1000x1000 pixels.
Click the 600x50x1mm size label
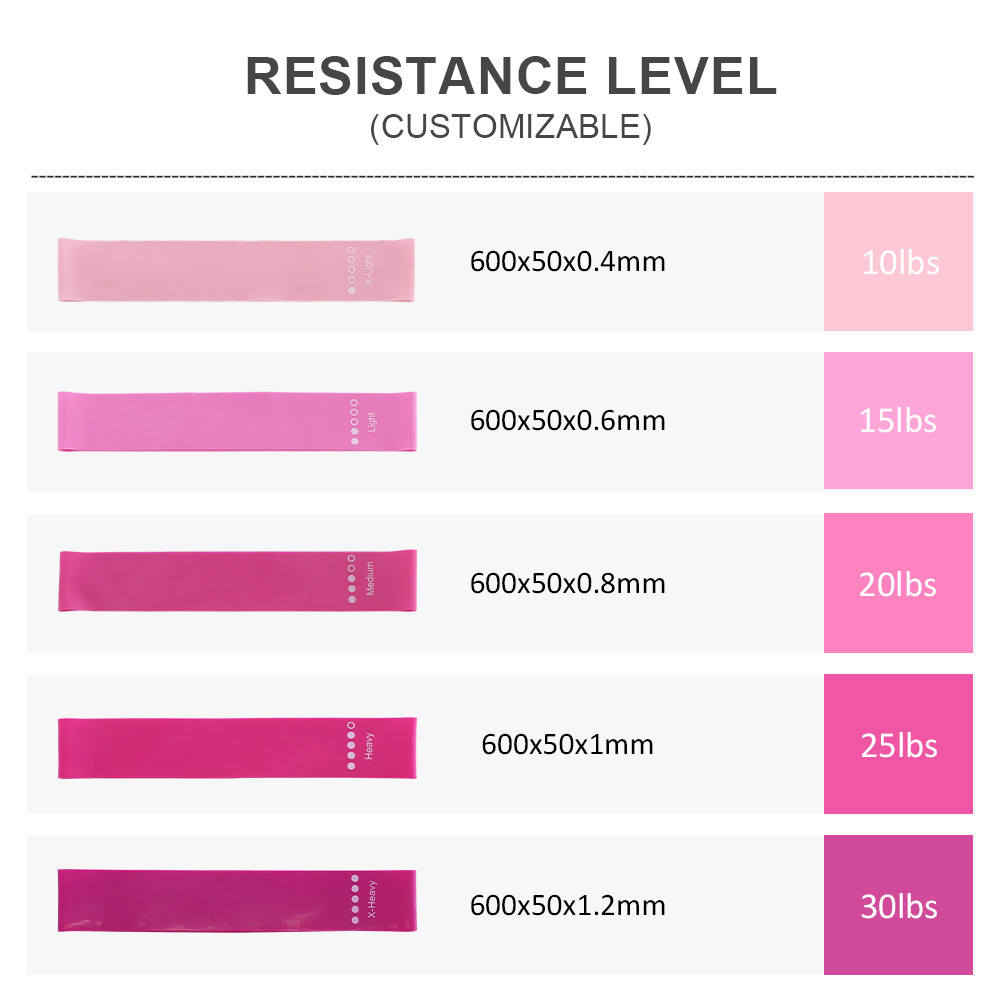coord(568,744)
